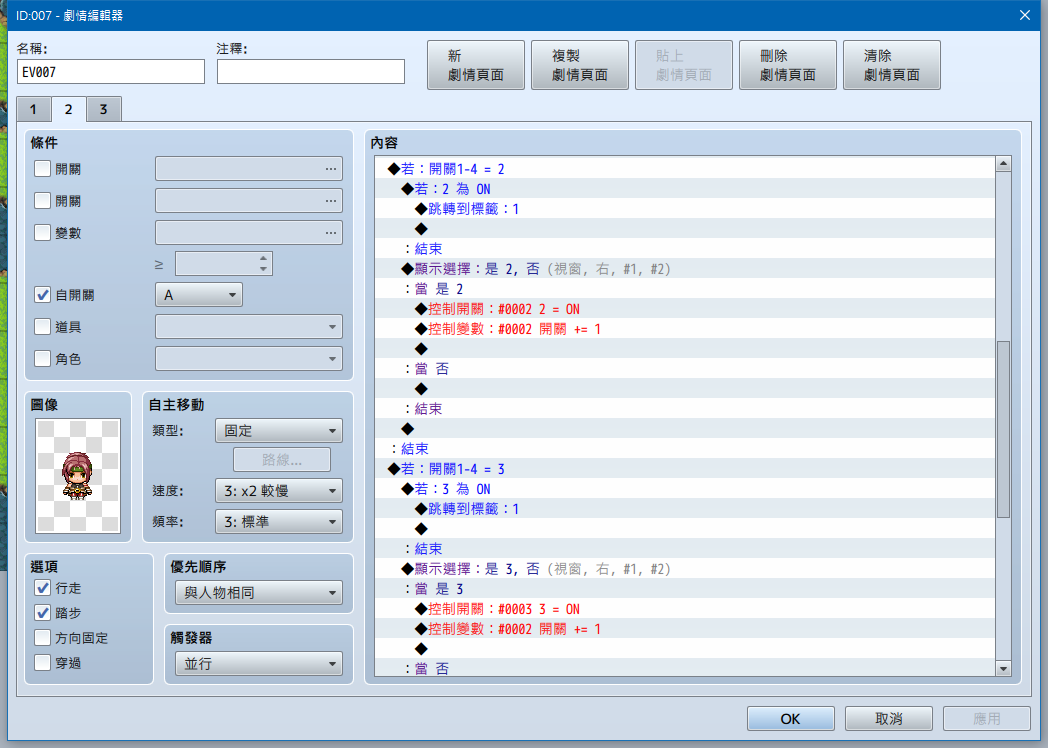Click the 複製劇情頁面 button
Viewport: 1048px width, 748px height.
579,65
